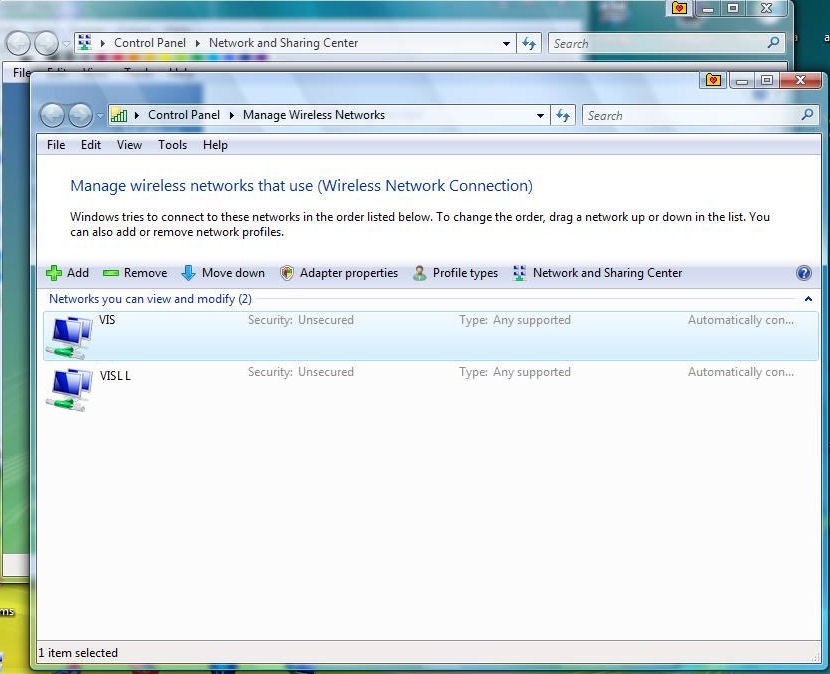
Task: Open the Edit menu
Action: (x=91, y=145)
